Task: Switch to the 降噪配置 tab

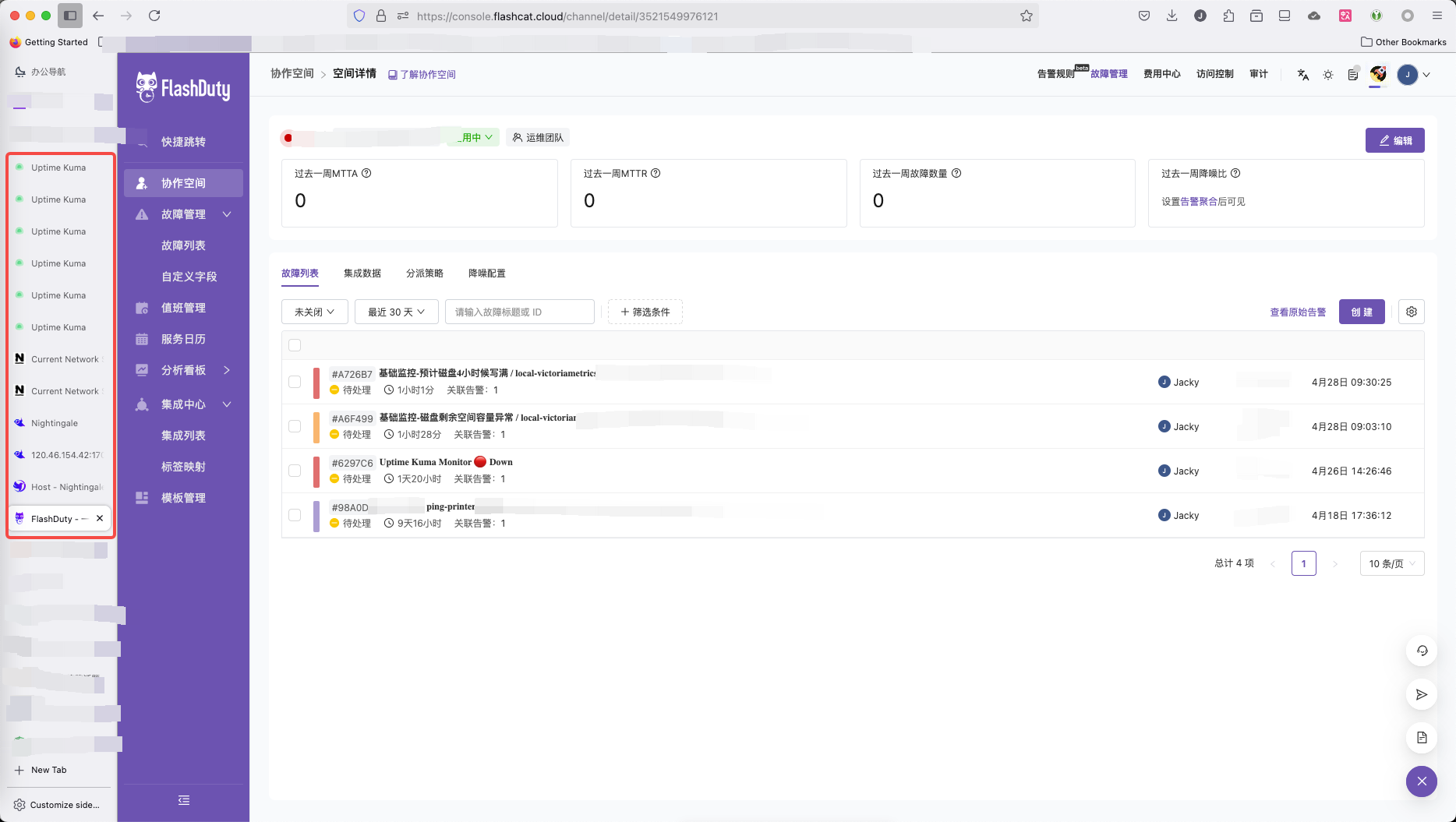Action: [487, 273]
